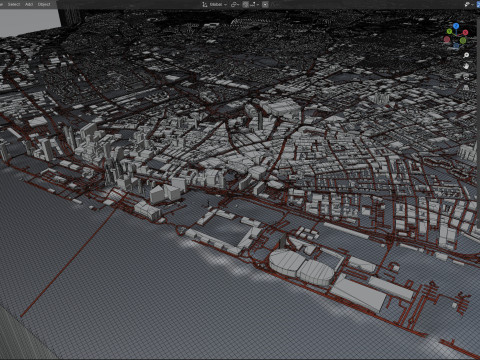Open the snapping options dropdown

(x=254, y=5)
